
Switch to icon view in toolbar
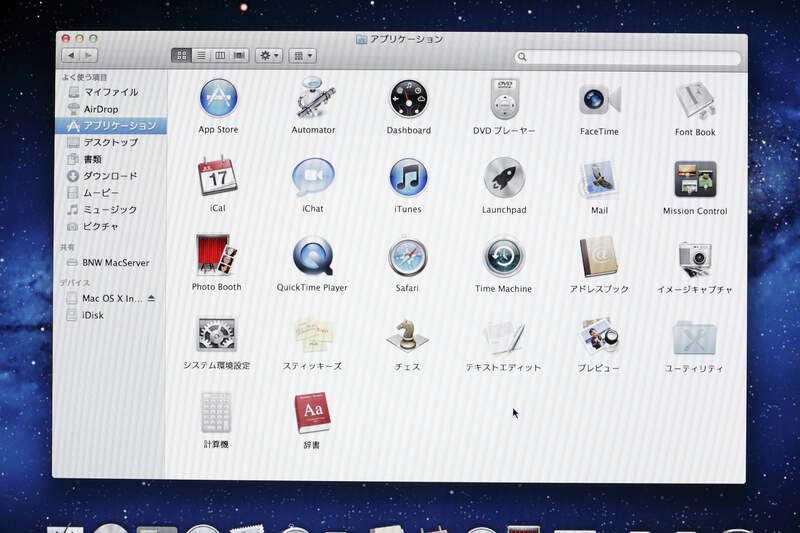tap(182, 56)
